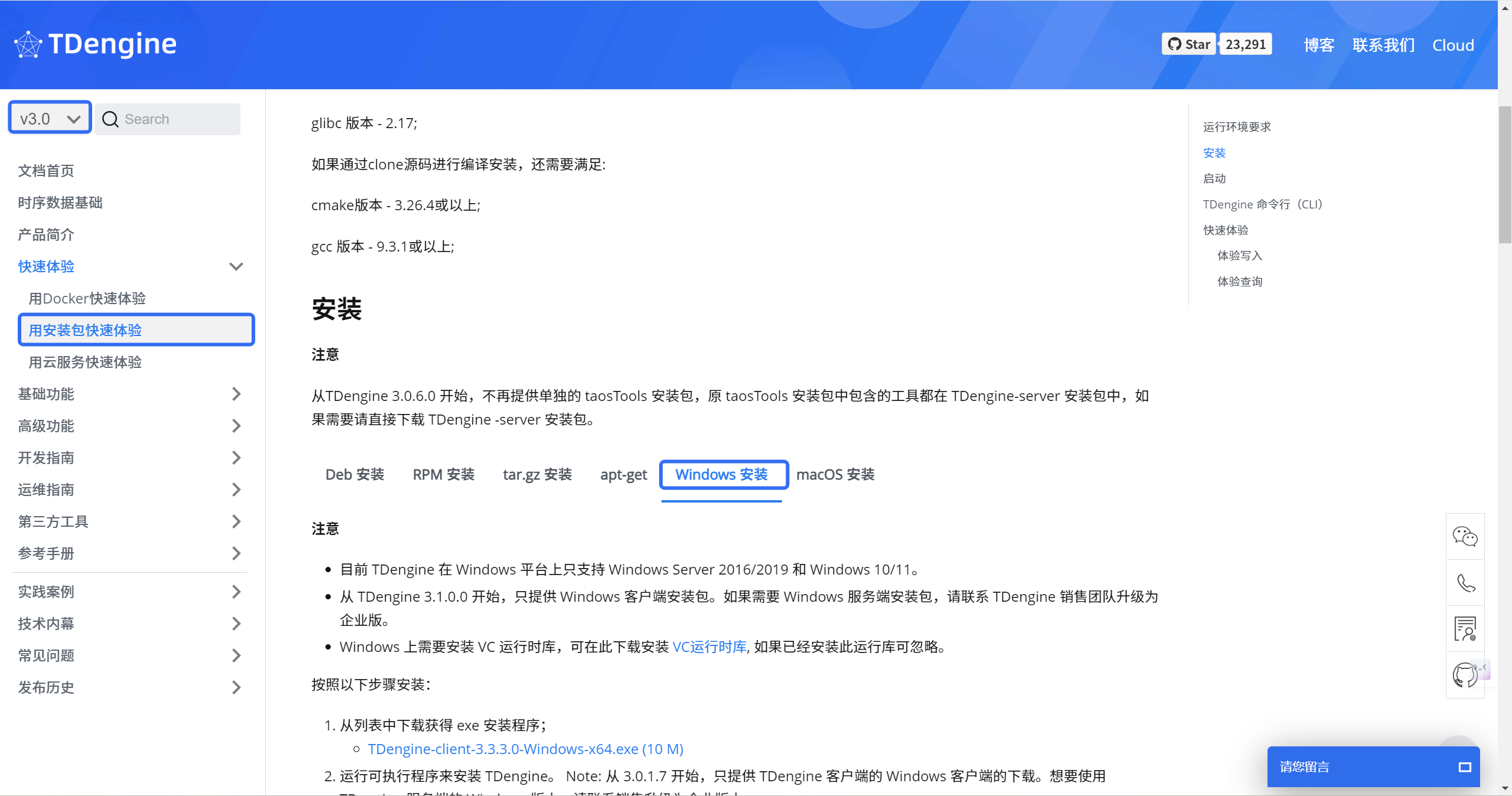Click the GitHub Star button
The image size is (1512, 796).
point(1188,44)
